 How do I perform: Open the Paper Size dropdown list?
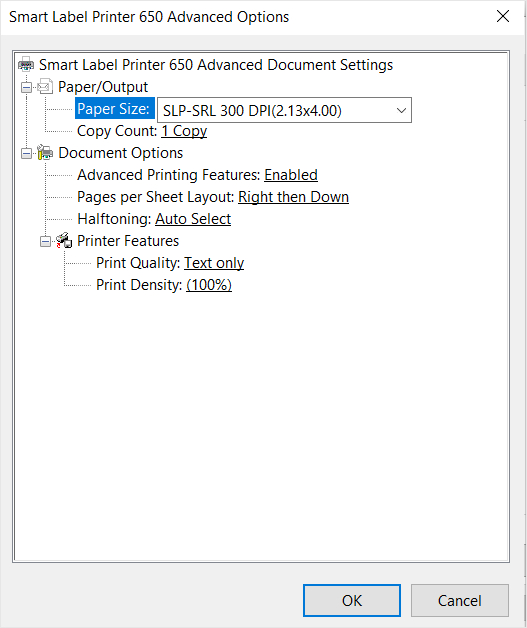coord(284,110)
